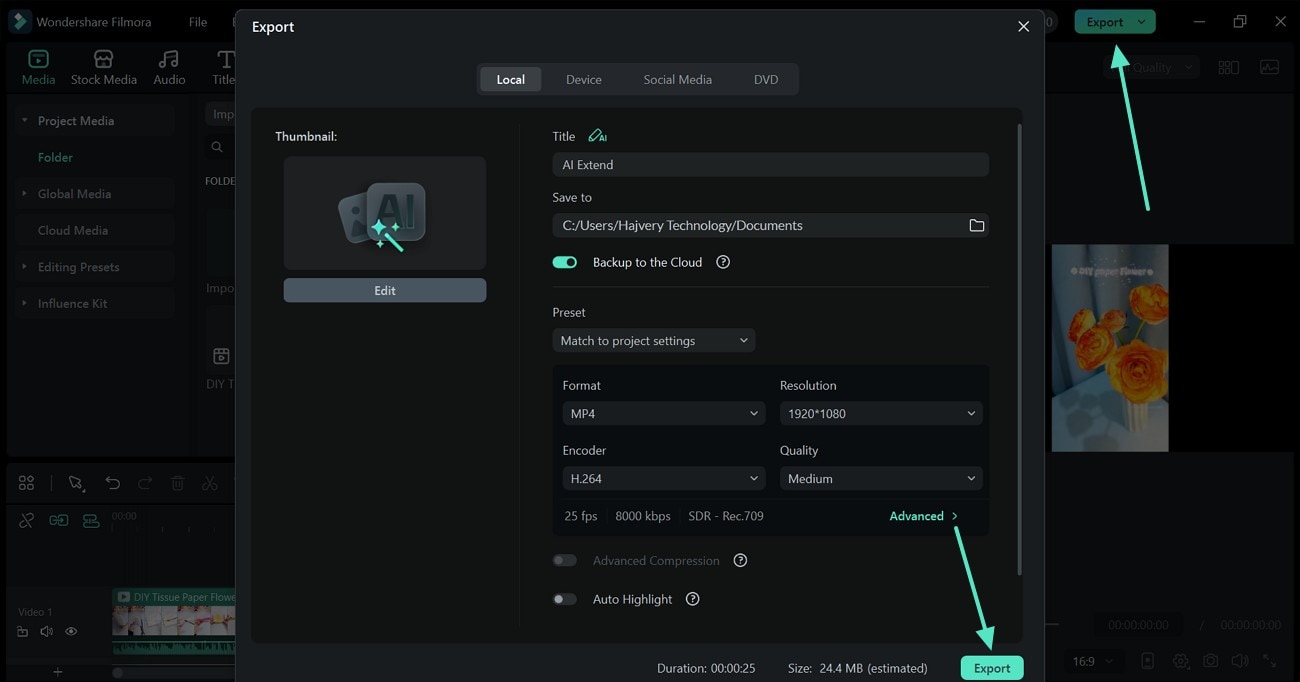1300x682 pixels.
Task: Click the Export button at the bottom
Action: point(991,667)
